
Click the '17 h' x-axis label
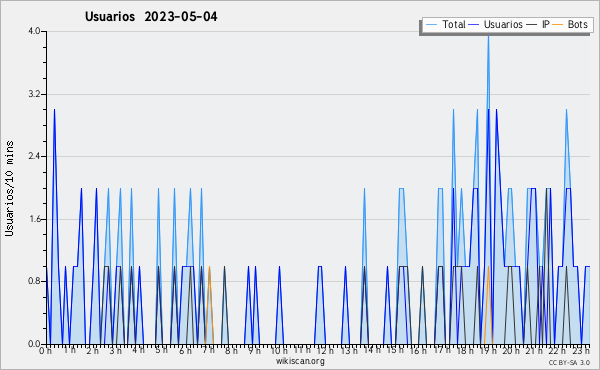pyautogui.click(x=442, y=350)
